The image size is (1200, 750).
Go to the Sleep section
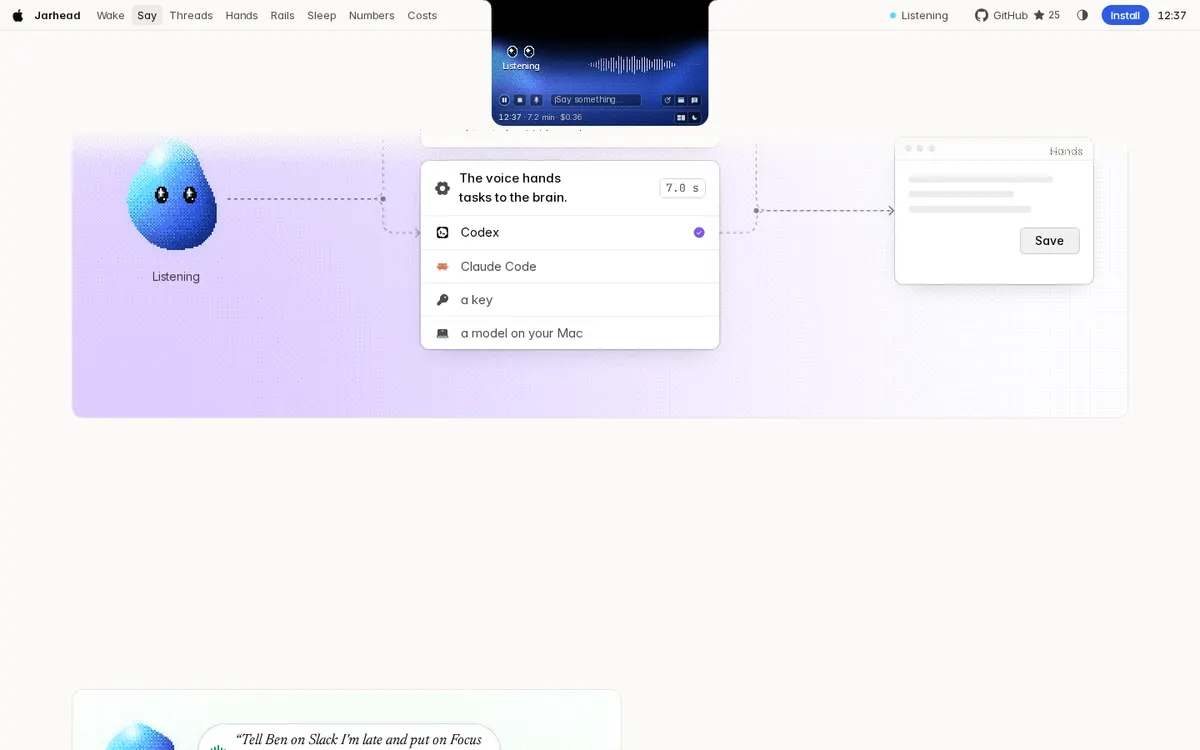pos(321,15)
